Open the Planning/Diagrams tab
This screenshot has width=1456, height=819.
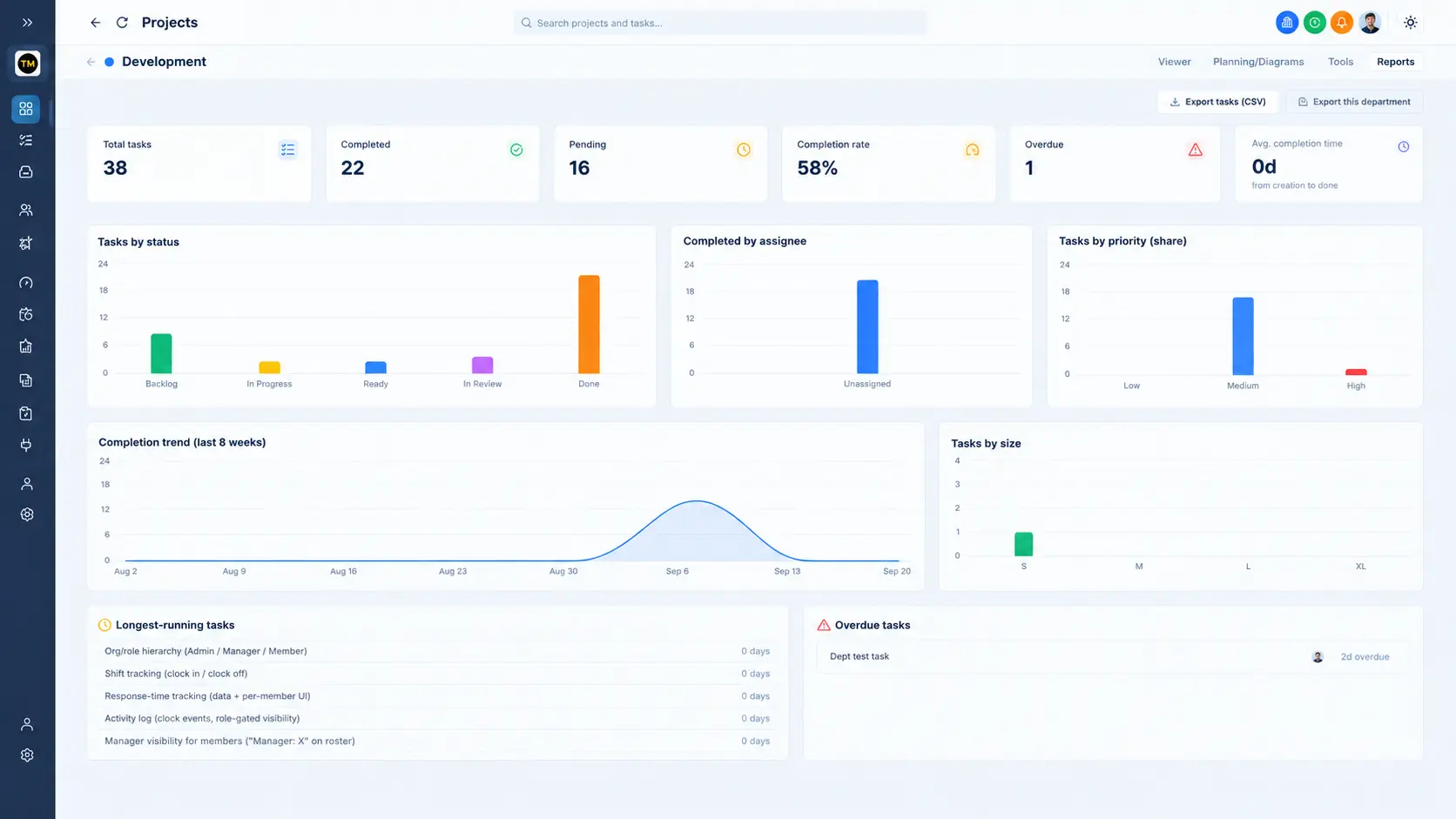click(1258, 62)
